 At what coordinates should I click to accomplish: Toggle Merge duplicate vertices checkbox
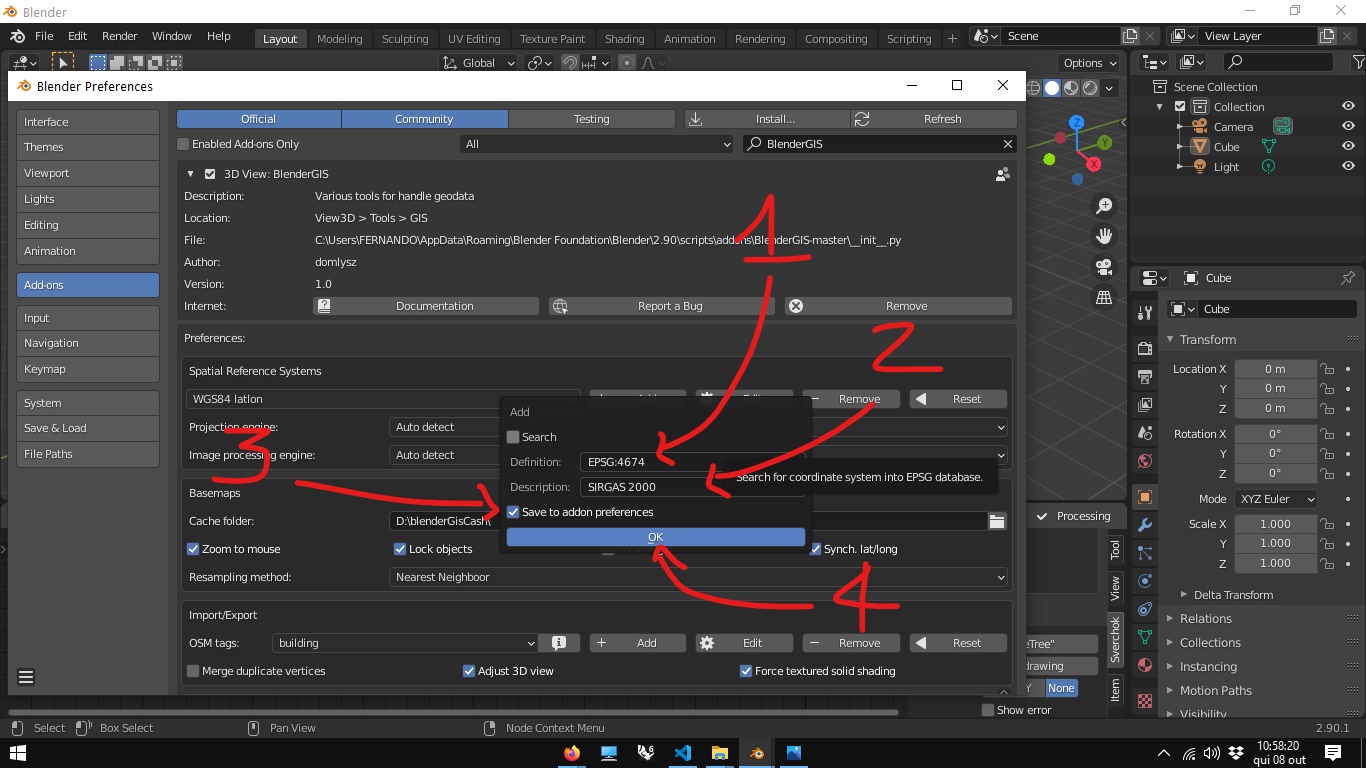pyautogui.click(x=194, y=671)
